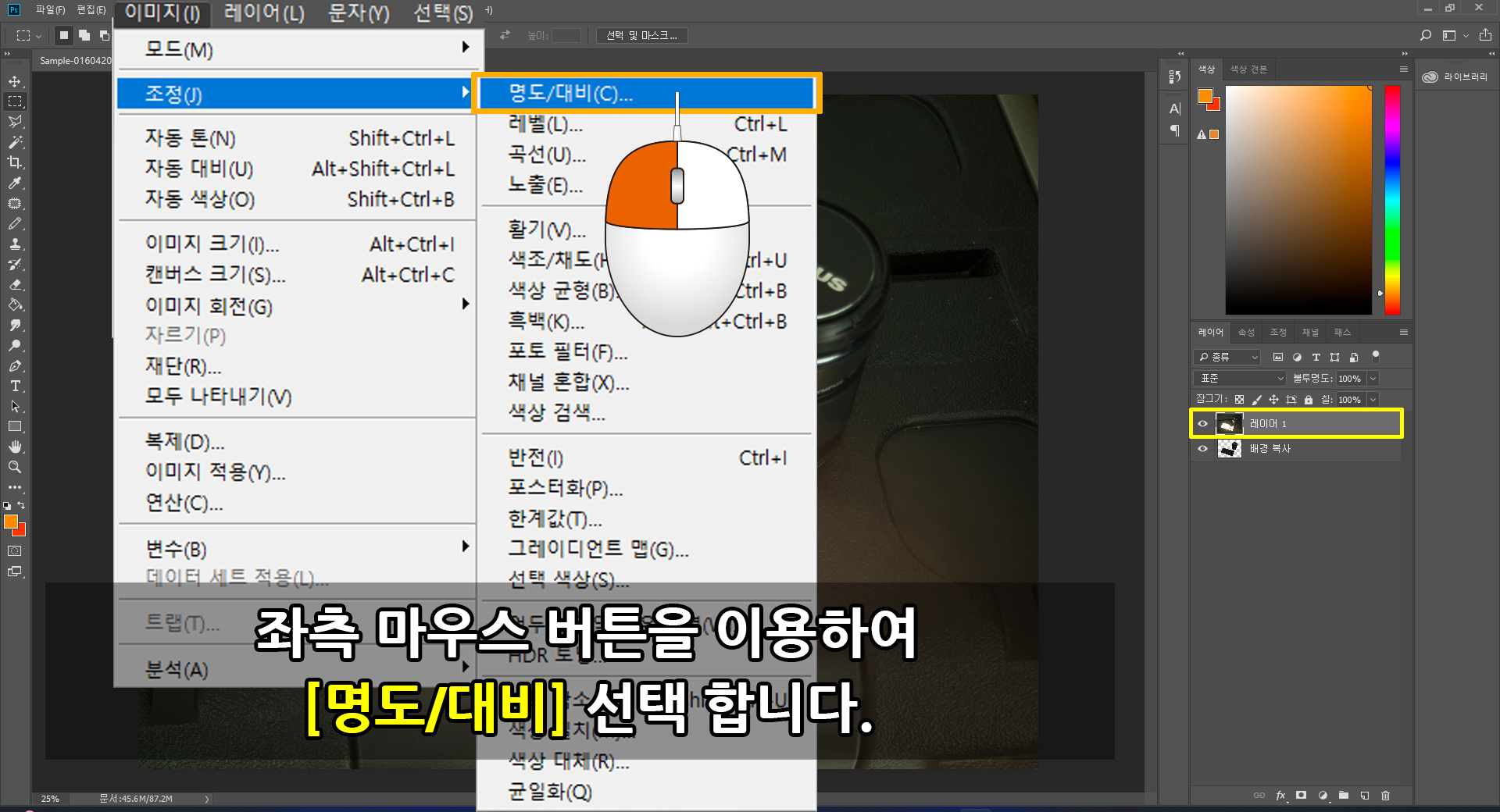Toggle filter for pixel layers icon
This screenshot has width=1500, height=812.
coord(1278,357)
